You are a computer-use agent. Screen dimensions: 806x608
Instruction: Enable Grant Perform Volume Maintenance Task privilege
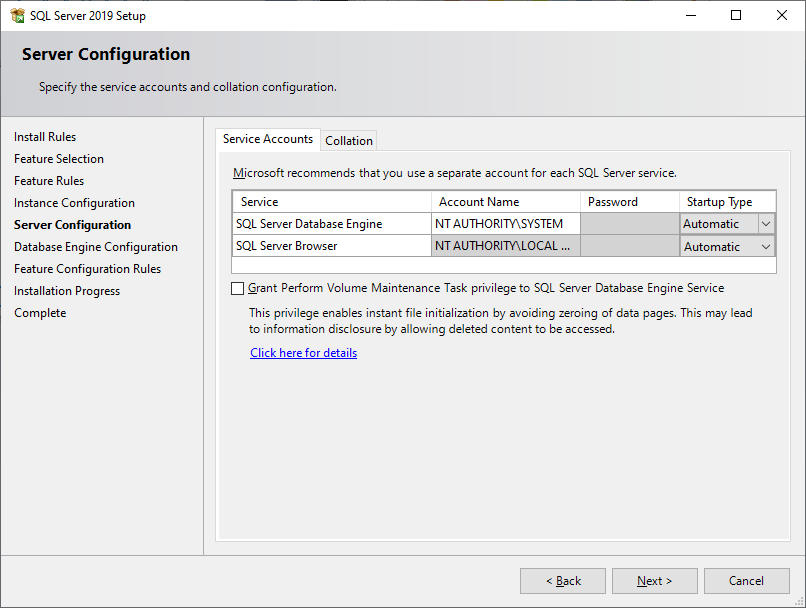point(237,288)
